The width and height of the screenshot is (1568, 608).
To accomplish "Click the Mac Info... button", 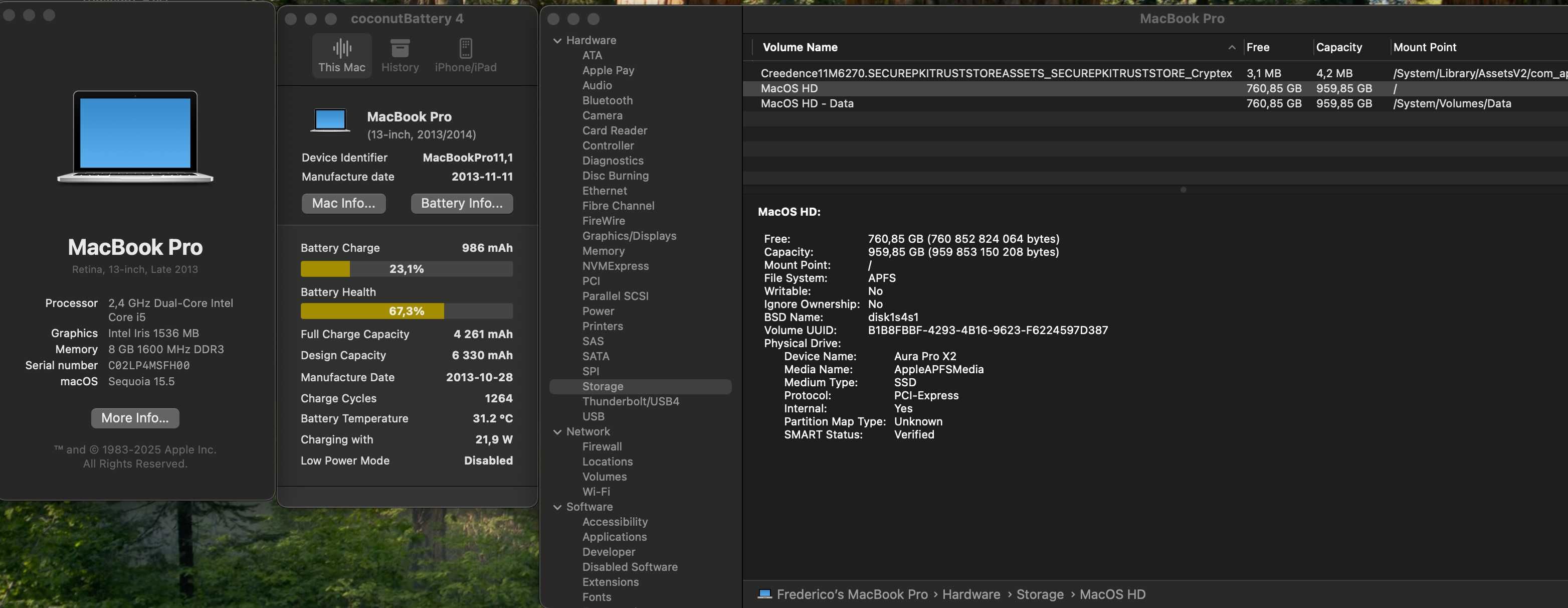I will (343, 204).
